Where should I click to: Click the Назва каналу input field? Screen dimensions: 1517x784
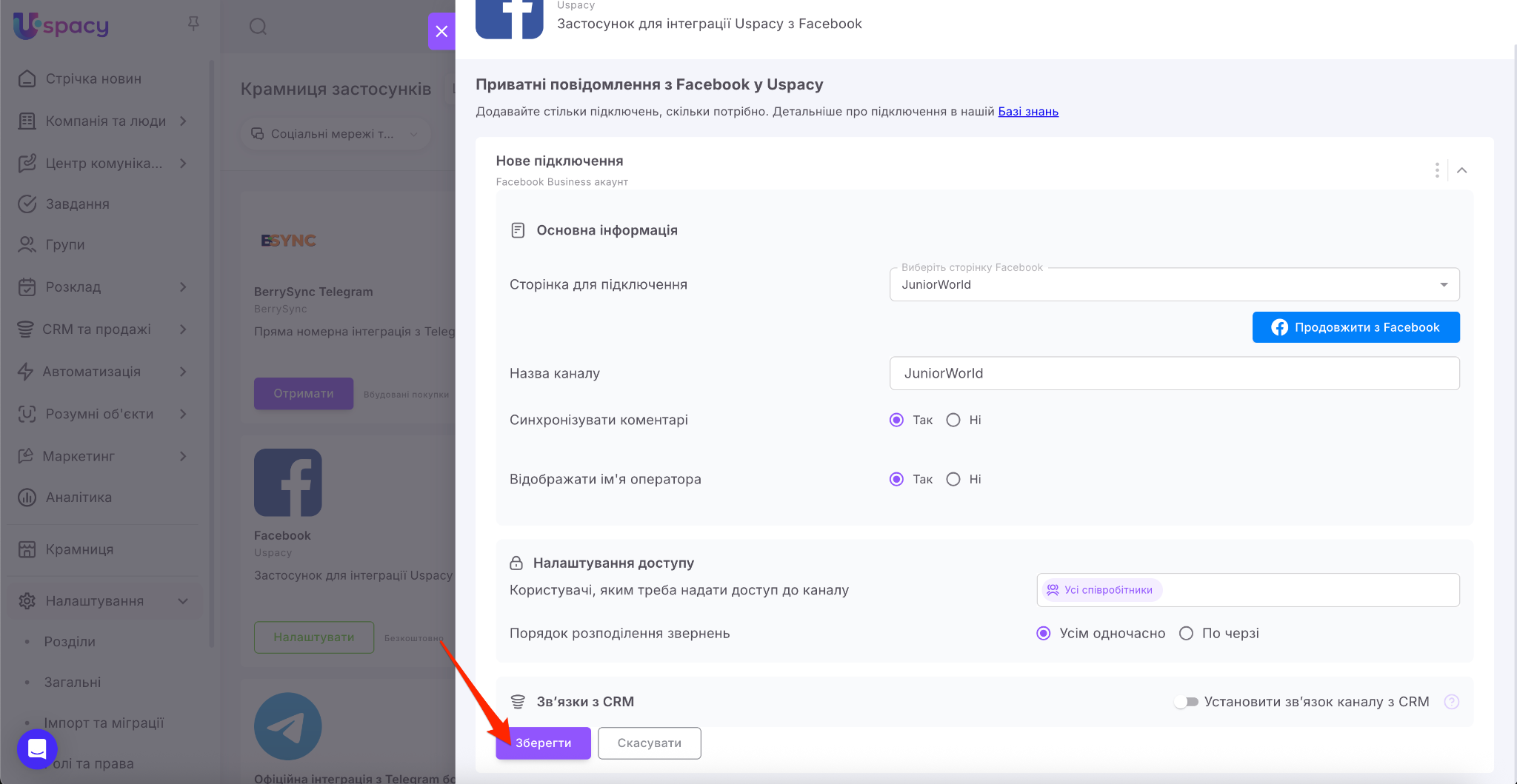click(1174, 374)
